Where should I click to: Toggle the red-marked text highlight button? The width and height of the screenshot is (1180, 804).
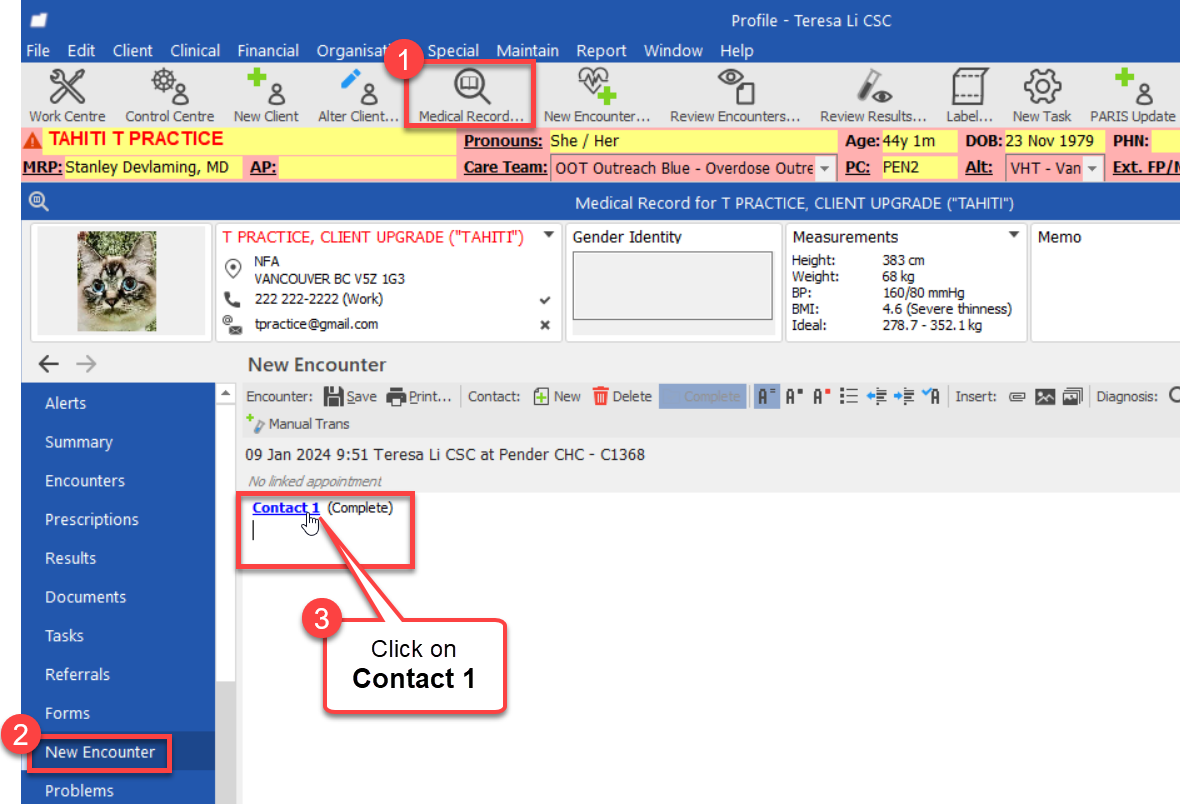pos(822,397)
